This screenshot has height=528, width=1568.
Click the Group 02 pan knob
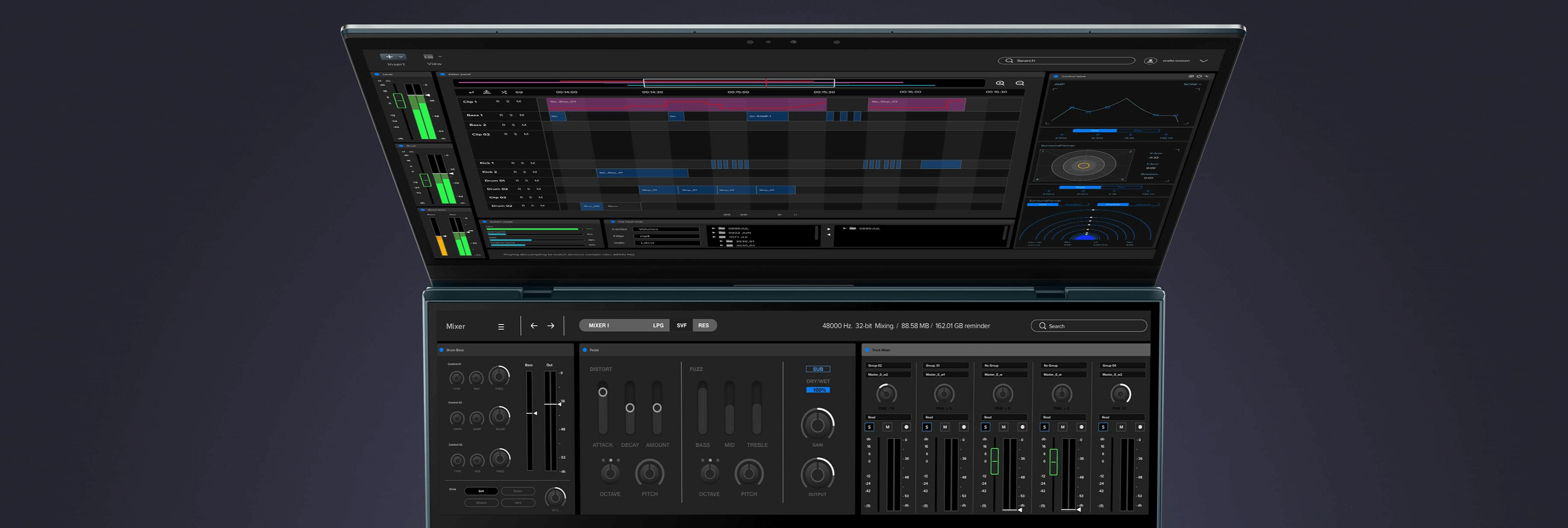tap(886, 394)
